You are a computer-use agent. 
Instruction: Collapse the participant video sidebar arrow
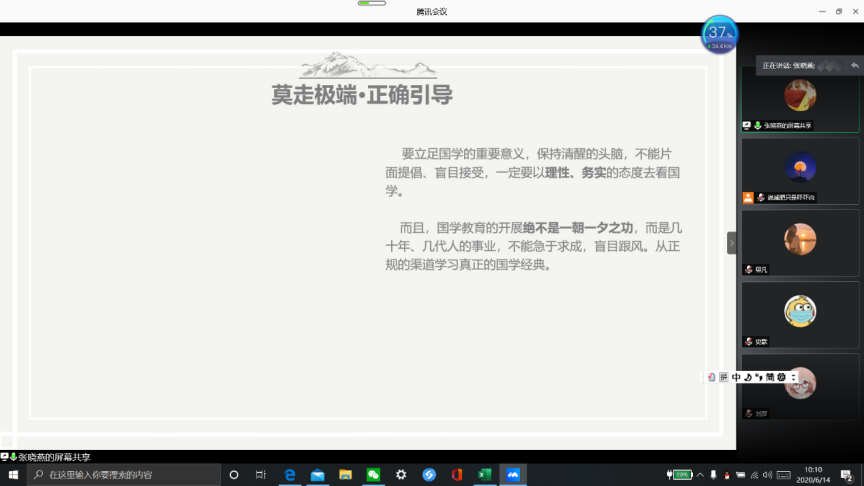(731, 242)
